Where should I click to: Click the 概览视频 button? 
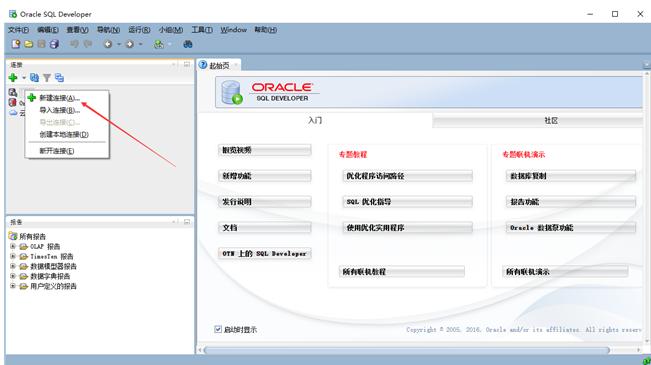(x=264, y=150)
